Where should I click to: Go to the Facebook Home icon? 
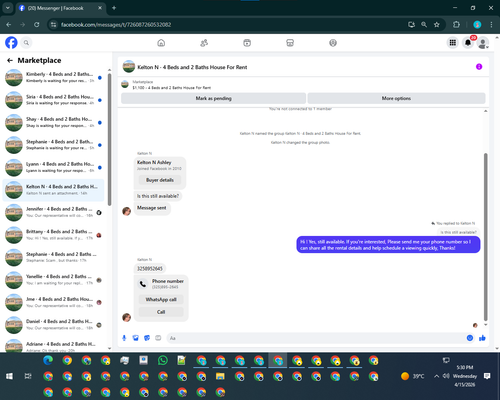[x=161, y=43]
